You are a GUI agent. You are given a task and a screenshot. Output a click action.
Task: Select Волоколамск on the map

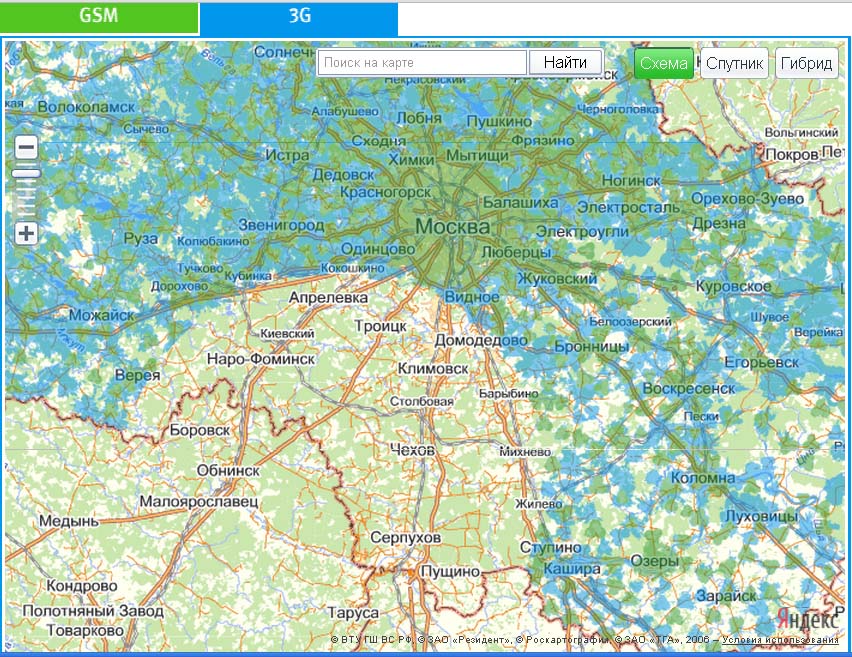click(85, 106)
